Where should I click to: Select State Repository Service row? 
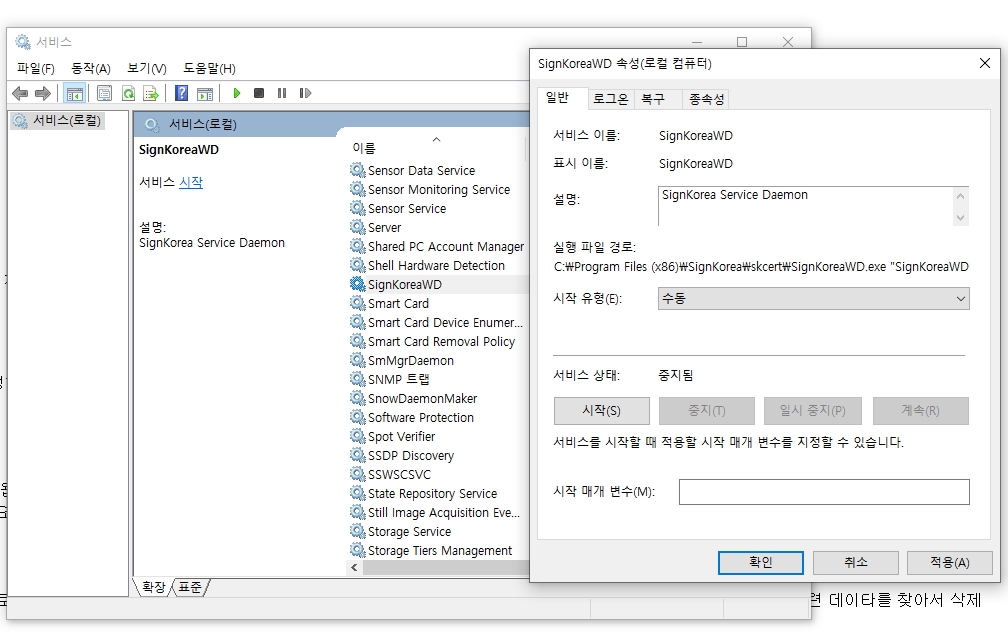click(x=438, y=493)
